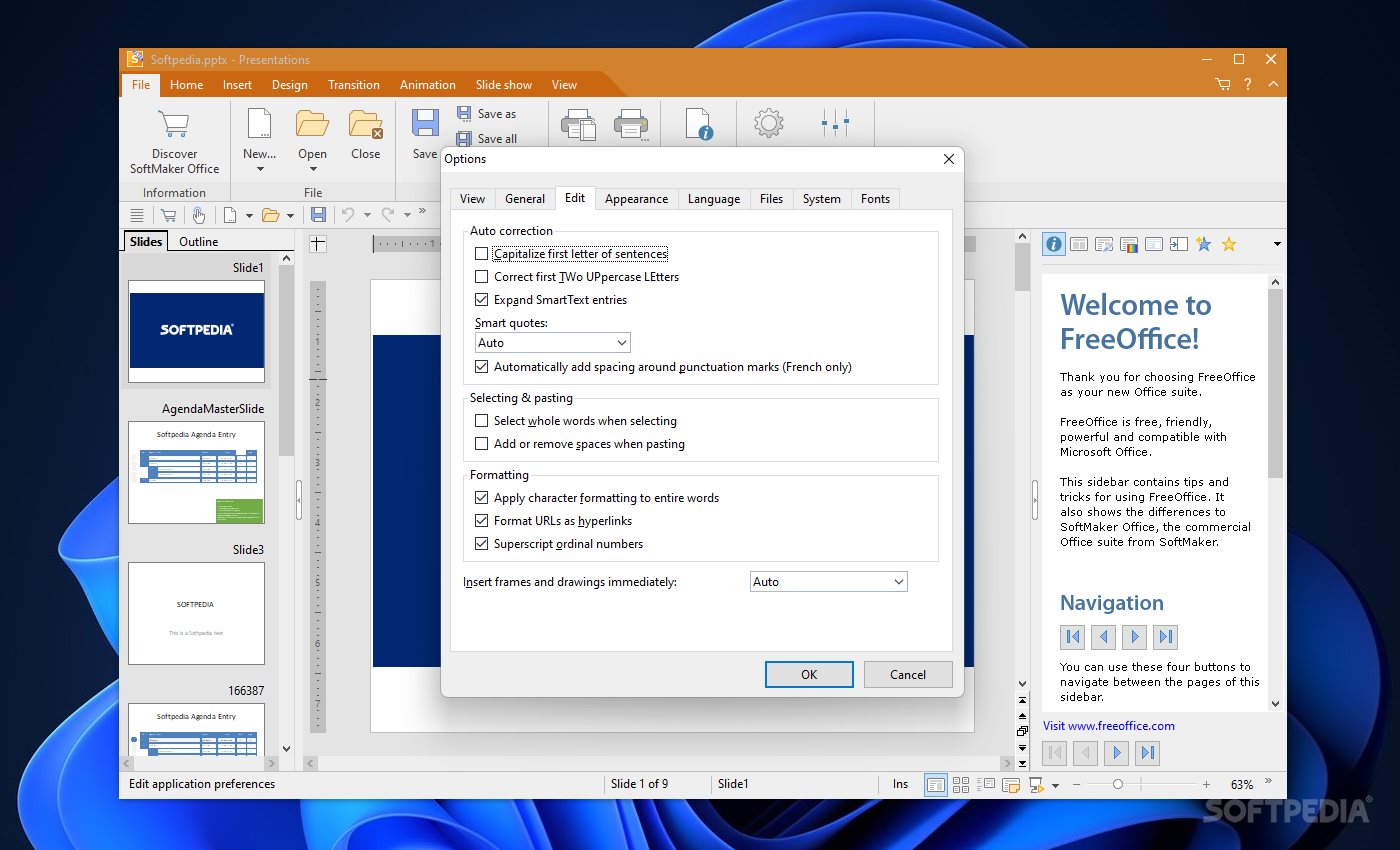Expand the Open dropdown arrow in ribbon
Image resolution: width=1400 pixels, height=850 pixels.
coord(312,169)
